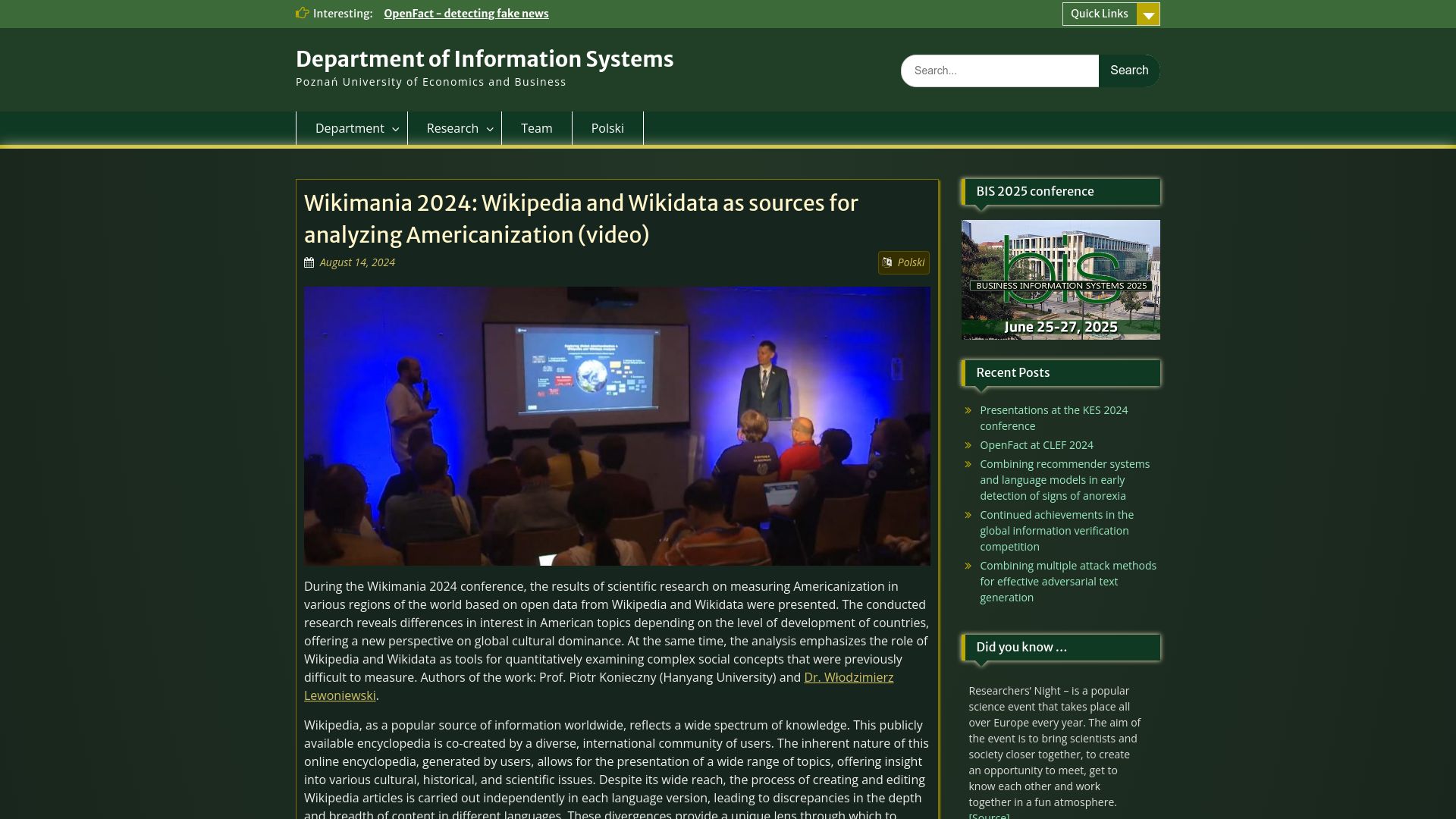This screenshot has width=1456, height=819.
Task: Open the Wikimania presentation video image
Action: tap(617, 425)
